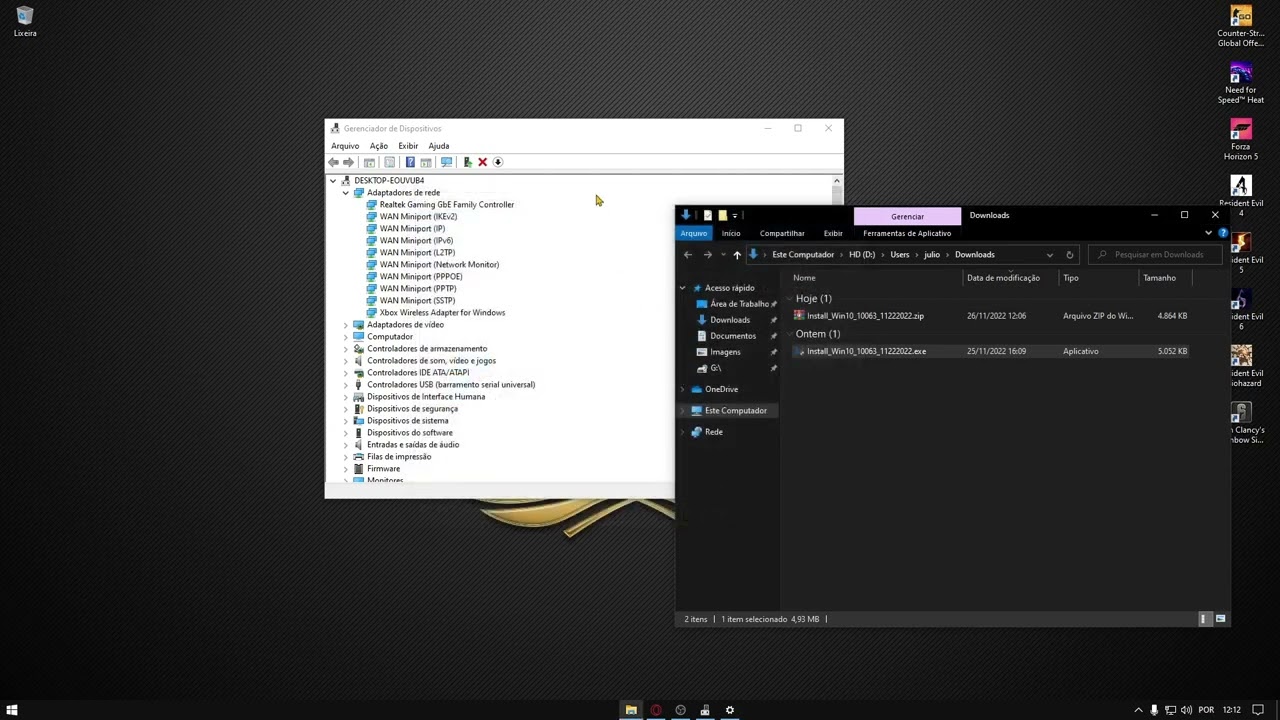Select Rede in Explorer sidebar
1280x720 pixels.
pos(713,432)
